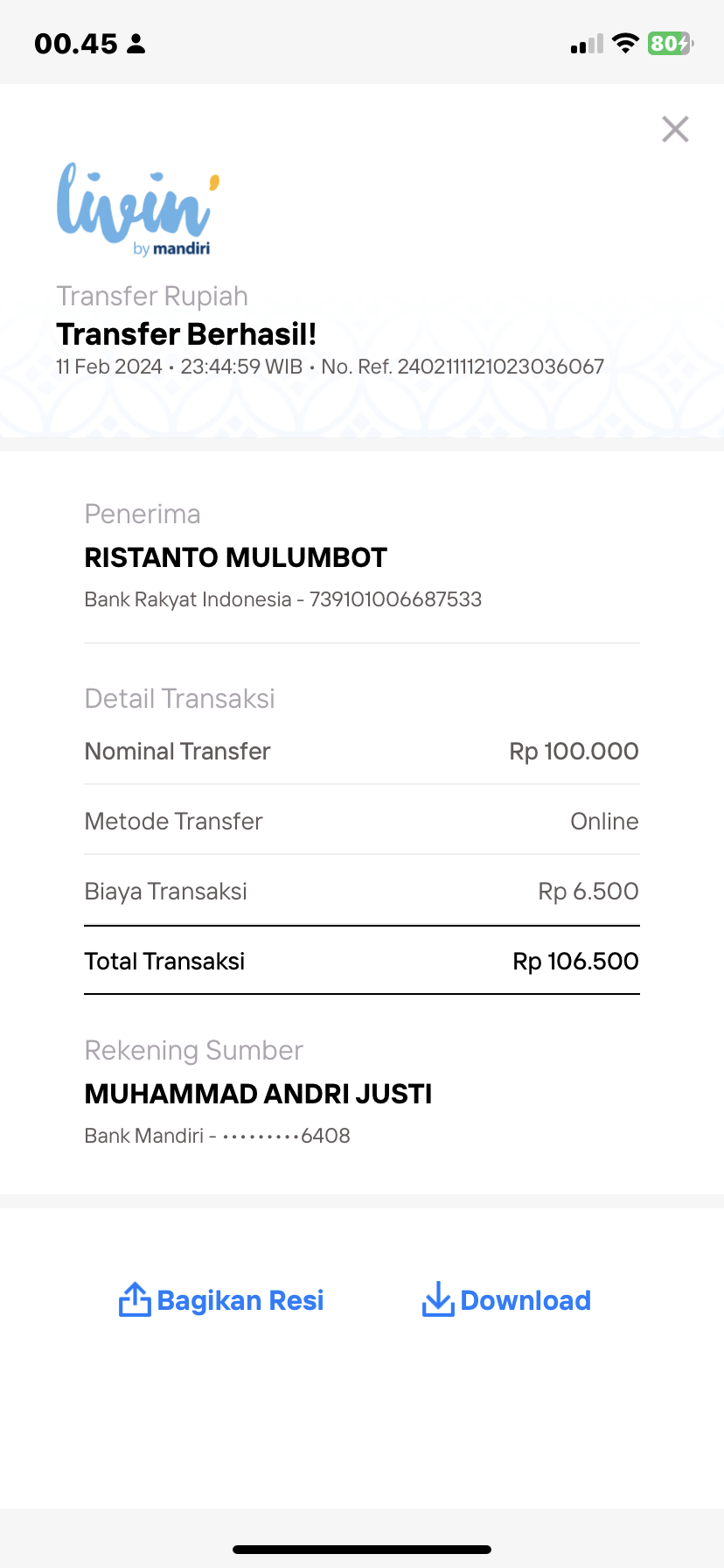This screenshot has height=1568, width=724.
Task: Tap the person icon next to clock
Action: pyautogui.click(x=136, y=44)
